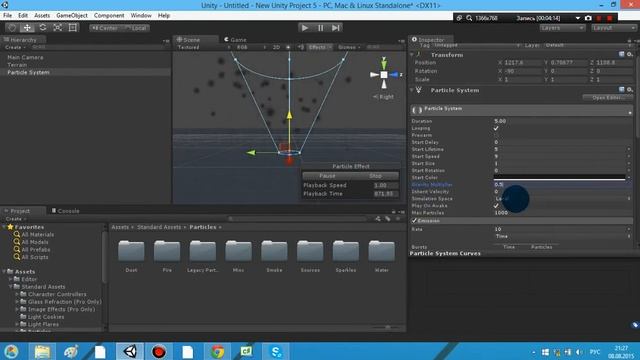The image size is (640, 360).
Task: Select the Move (translate) tool
Action: (x=27, y=28)
